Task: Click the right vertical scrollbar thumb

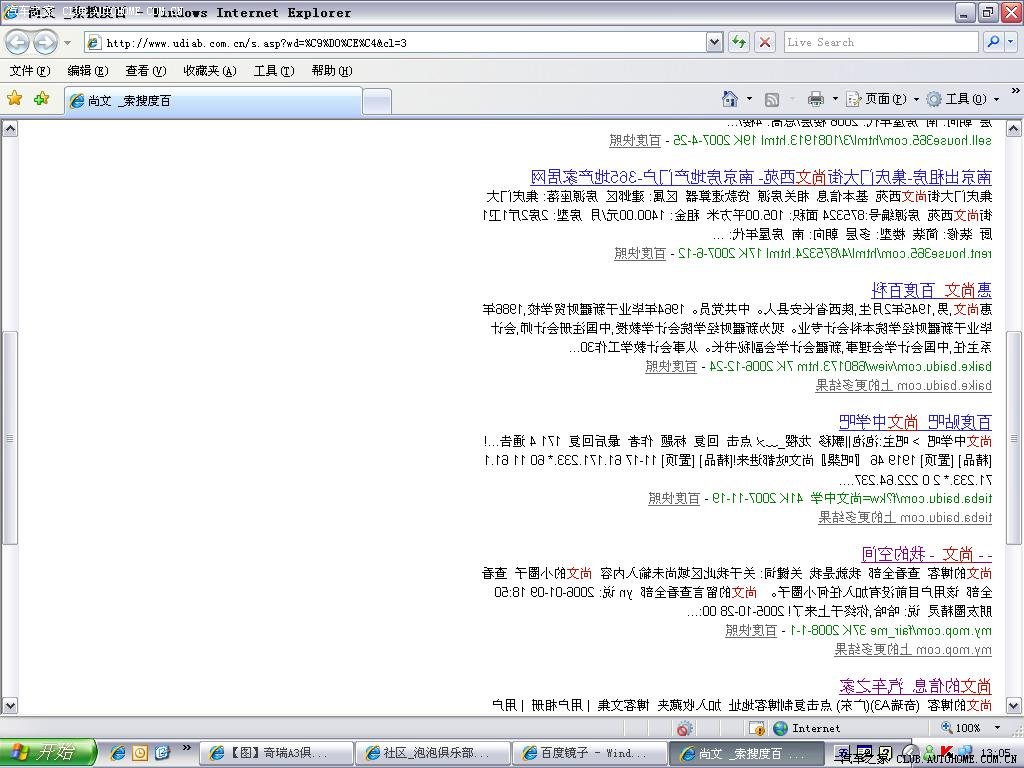Action: pos(1014,438)
